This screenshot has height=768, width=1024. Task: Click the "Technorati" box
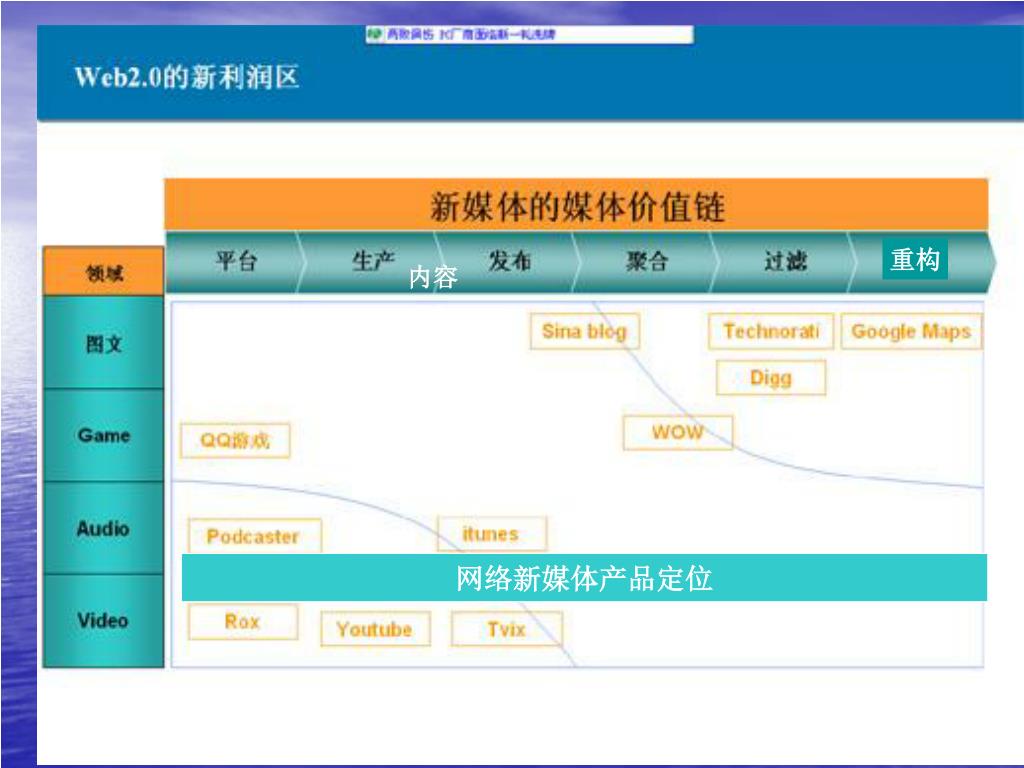pos(771,332)
